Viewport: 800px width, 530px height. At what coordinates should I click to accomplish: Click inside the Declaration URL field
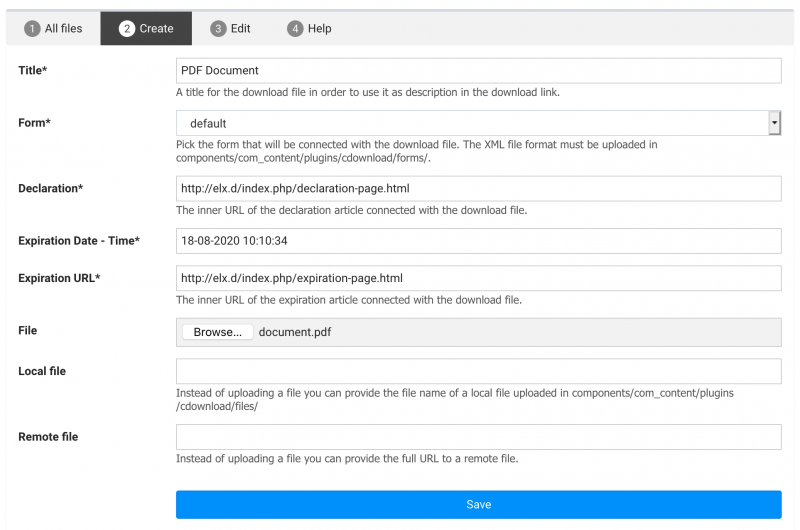[x=479, y=189]
